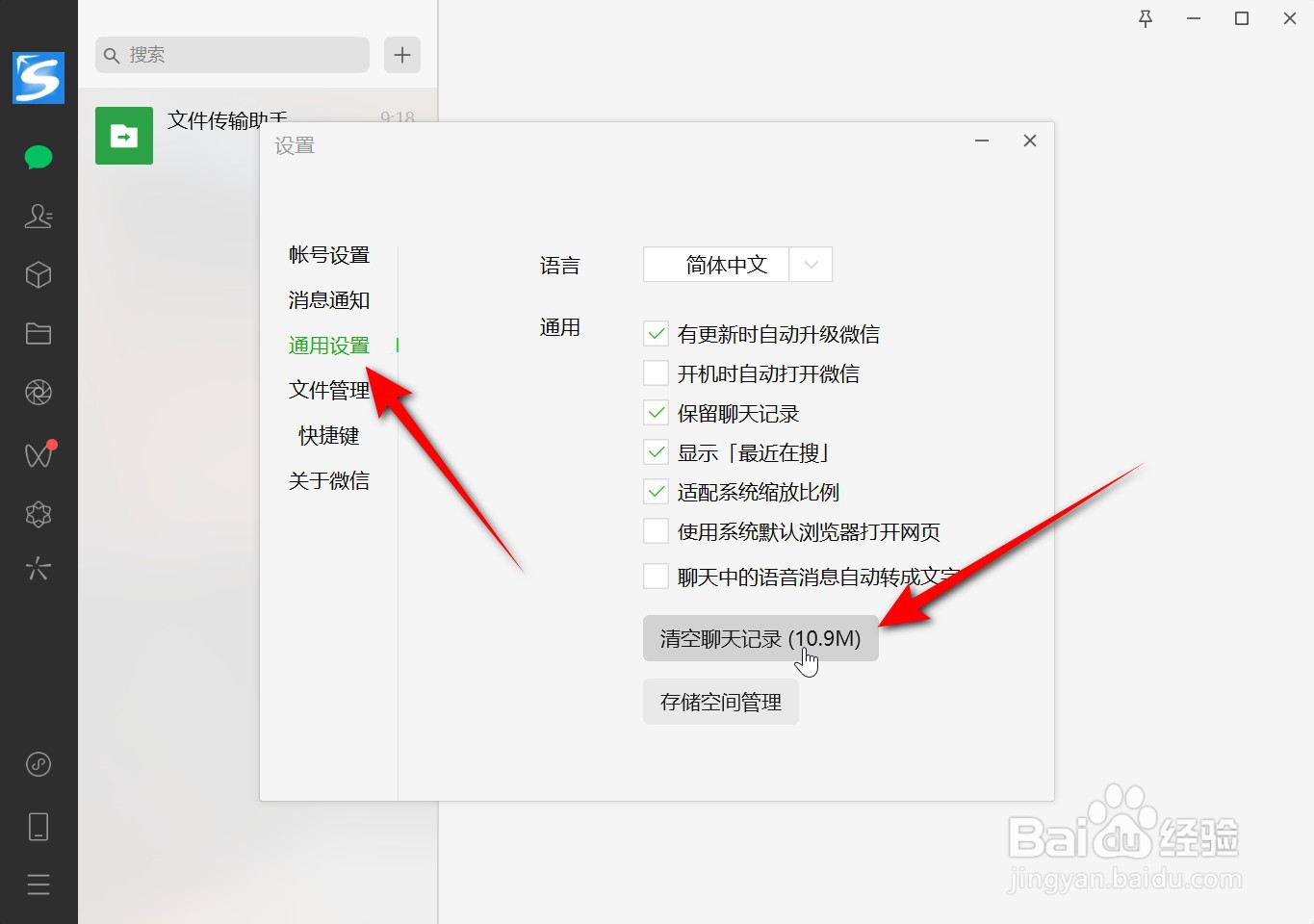Toggle auto-upgrade WeChat when updates available
The width and height of the screenshot is (1314, 924).
click(x=656, y=334)
